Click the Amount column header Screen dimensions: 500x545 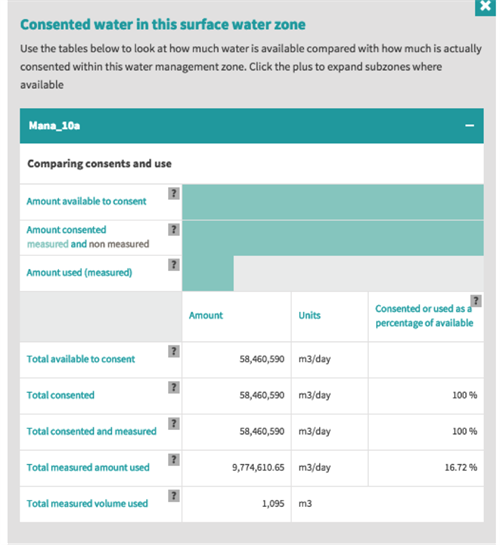click(x=206, y=315)
